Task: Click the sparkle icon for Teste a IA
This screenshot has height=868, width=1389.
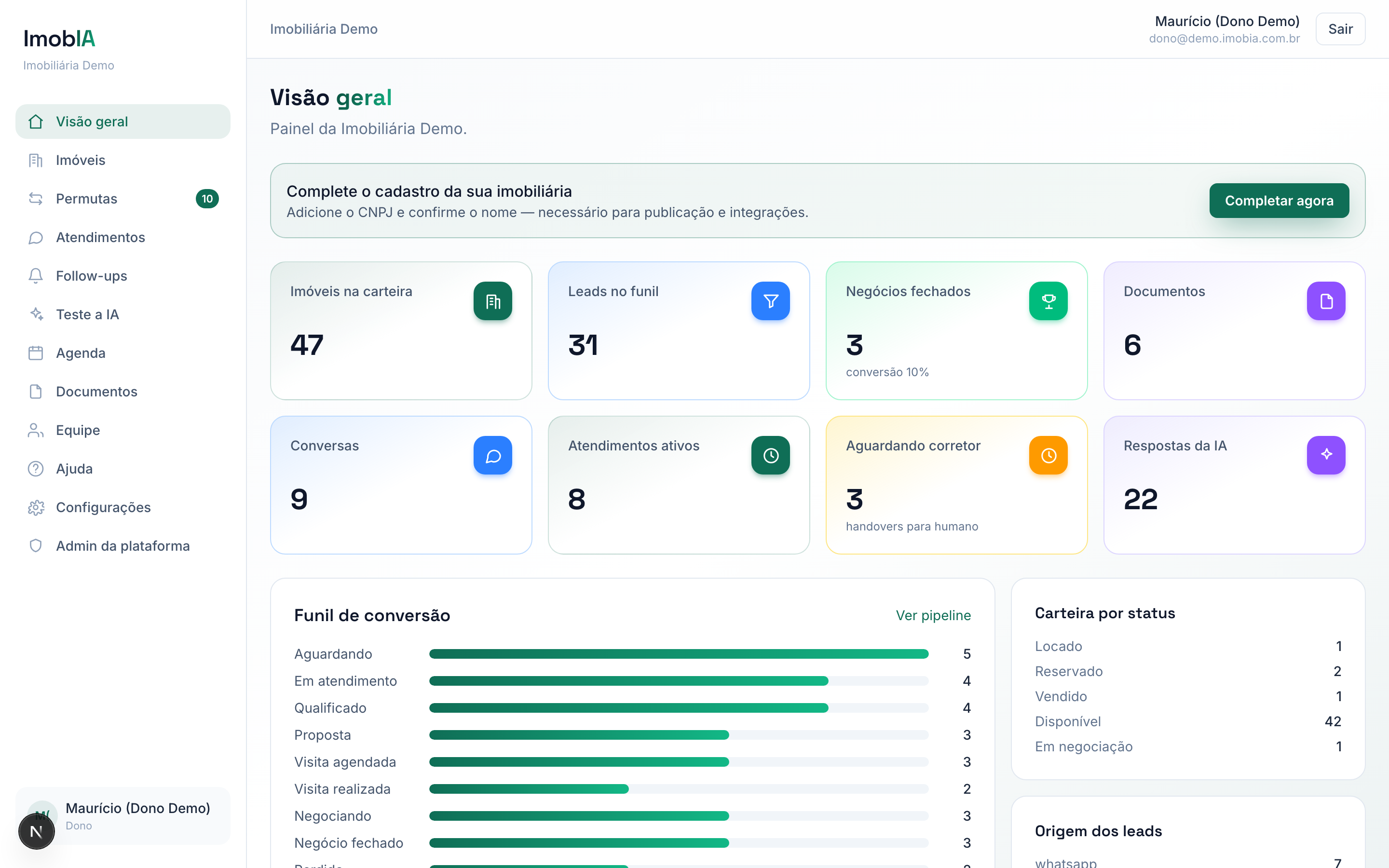Action: pyautogui.click(x=36, y=314)
